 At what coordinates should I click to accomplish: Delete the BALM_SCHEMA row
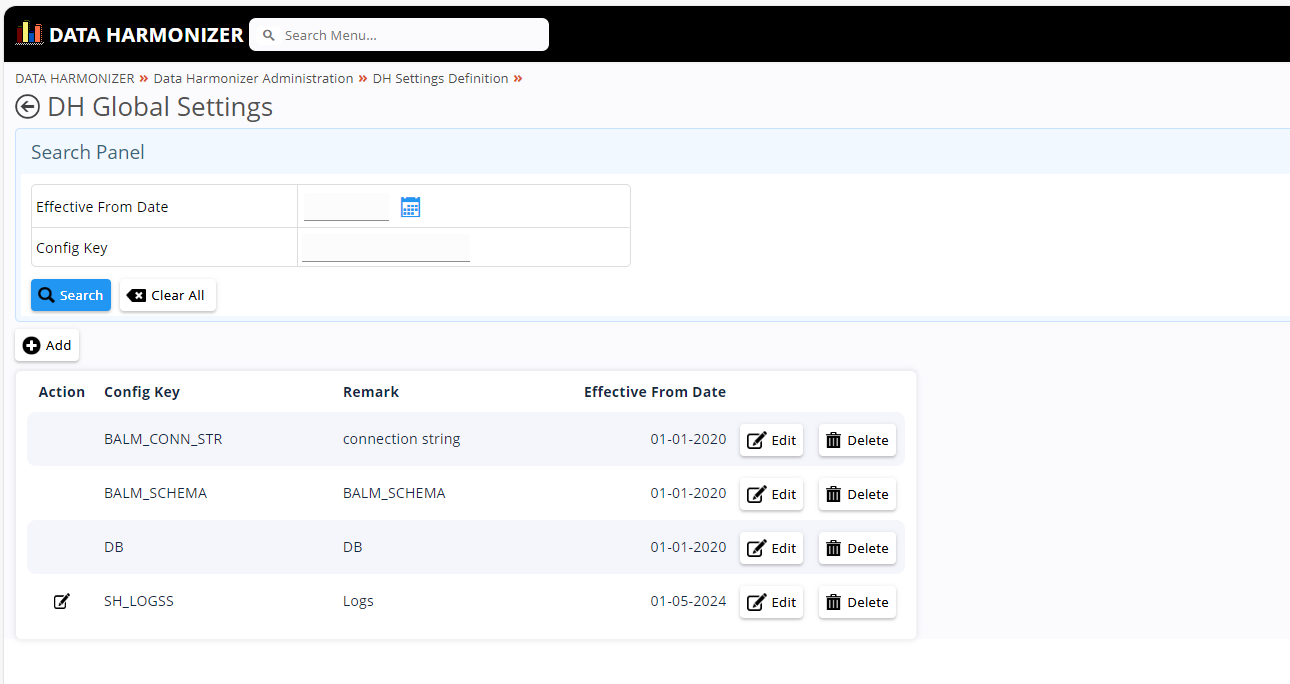click(x=857, y=494)
